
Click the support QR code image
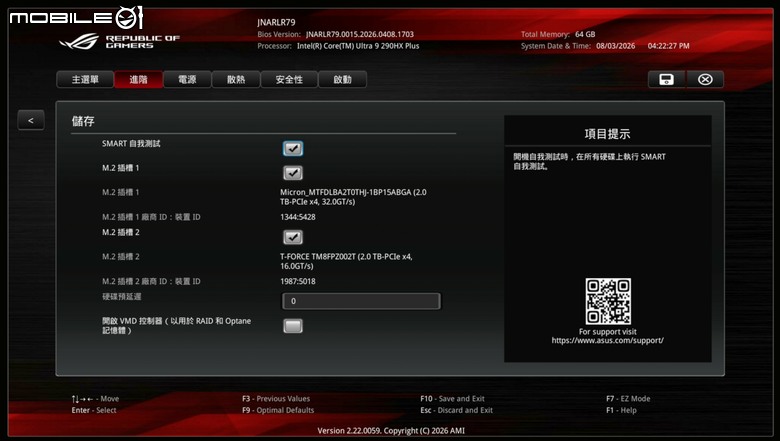(x=608, y=301)
